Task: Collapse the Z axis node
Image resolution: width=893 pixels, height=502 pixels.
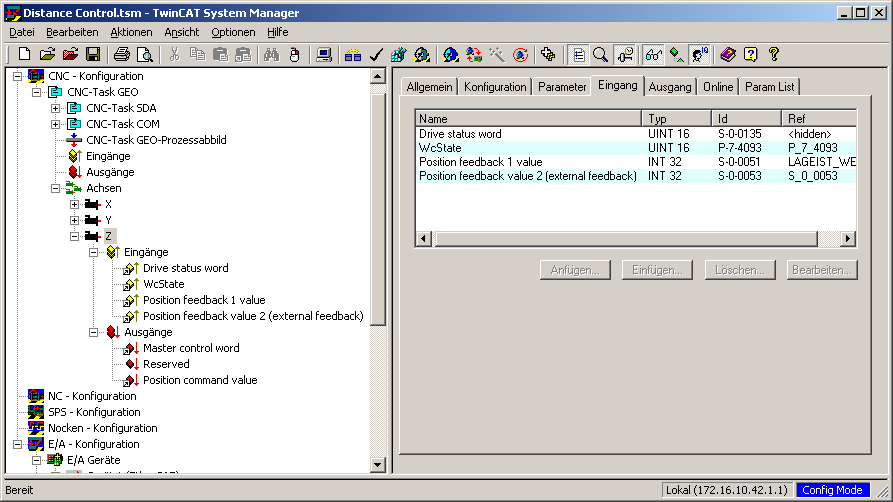Action: [75, 236]
